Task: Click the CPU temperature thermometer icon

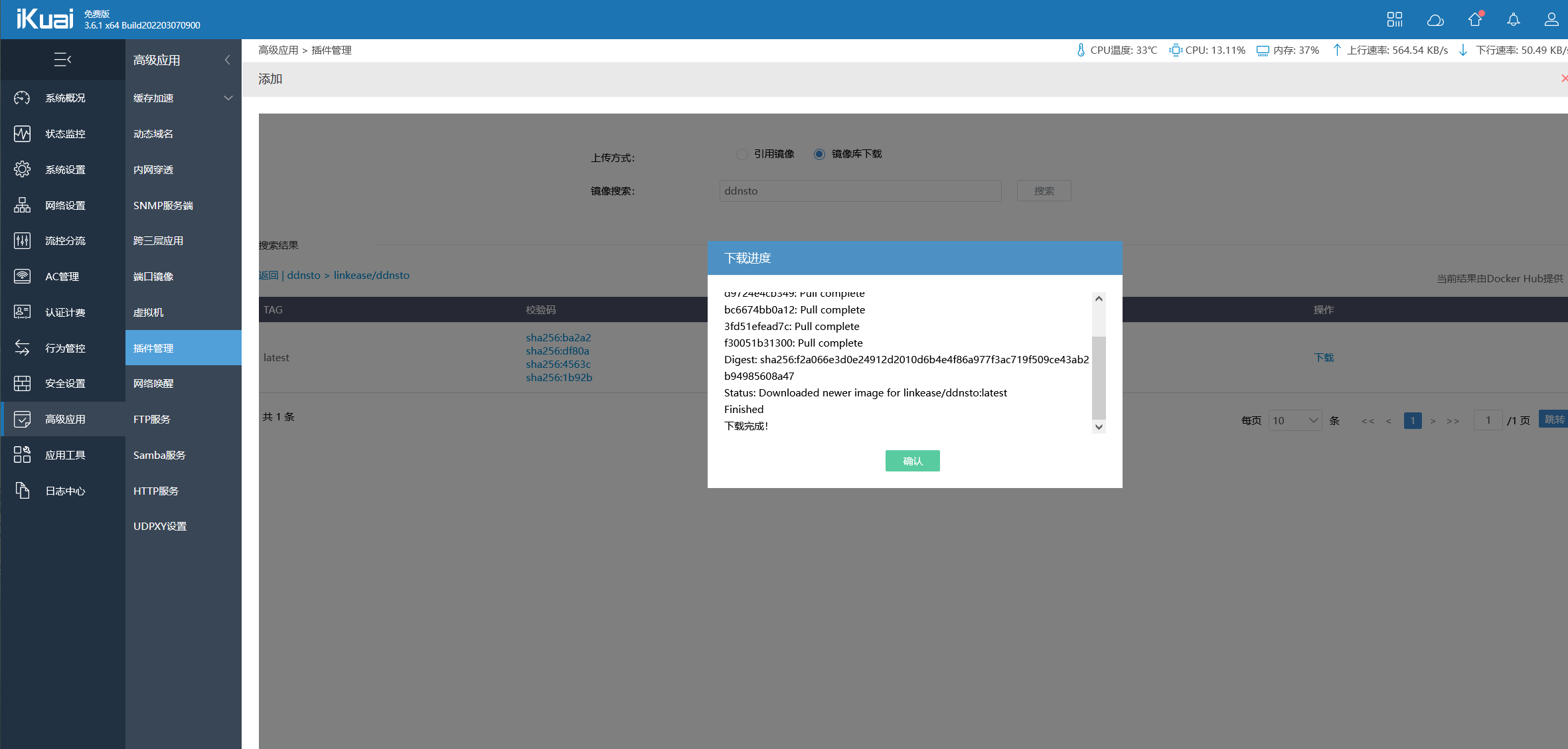Action: 1081,50
